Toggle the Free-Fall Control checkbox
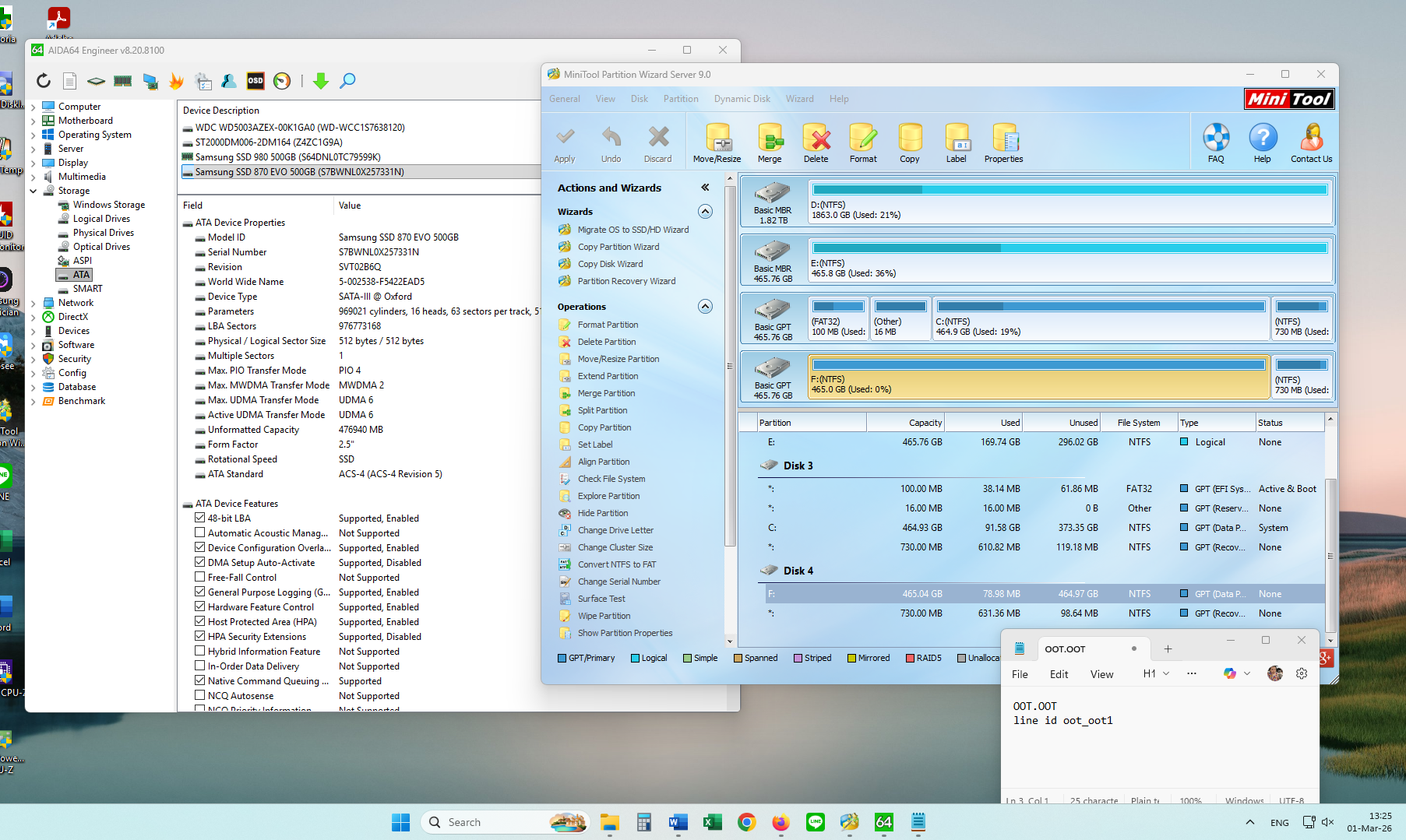The width and height of the screenshot is (1406, 840). [x=200, y=578]
